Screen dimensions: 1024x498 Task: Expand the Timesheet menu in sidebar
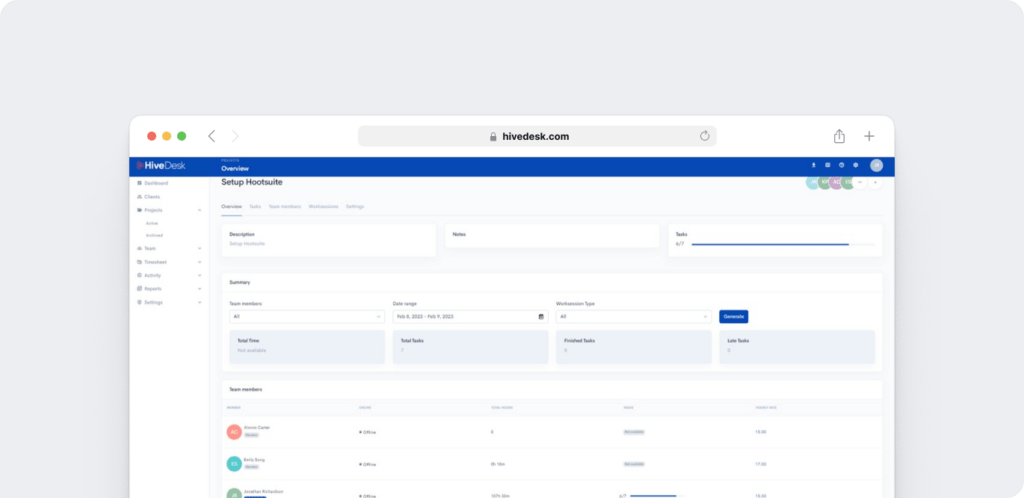pos(200,262)
